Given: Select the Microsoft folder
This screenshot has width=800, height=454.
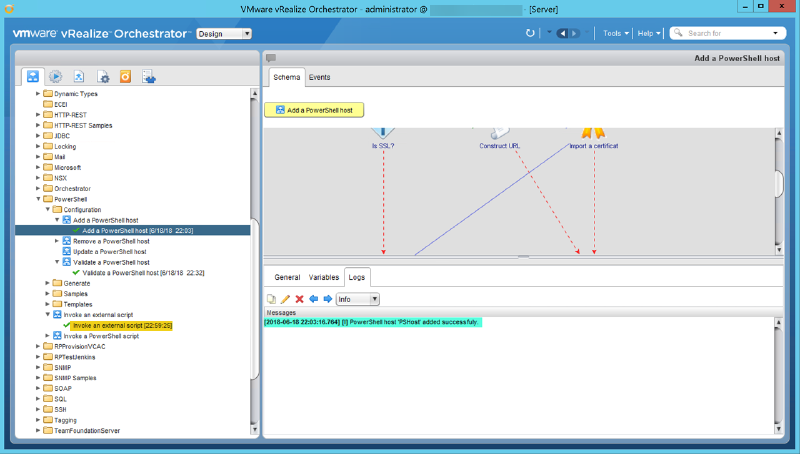Looking at the screenshot, I should pos(62,167).
